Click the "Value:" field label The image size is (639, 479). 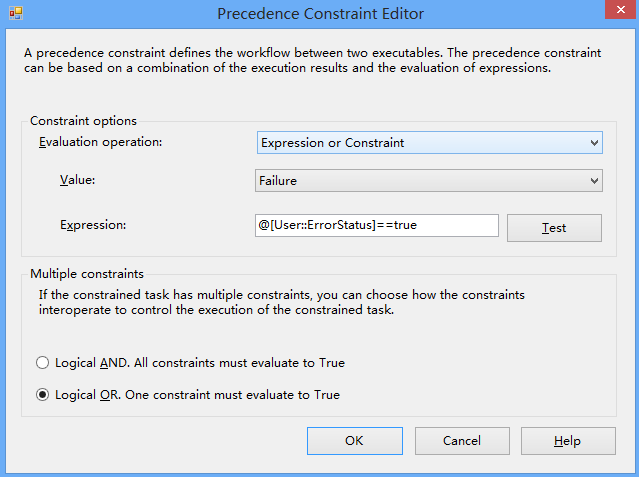pos(79,180)
